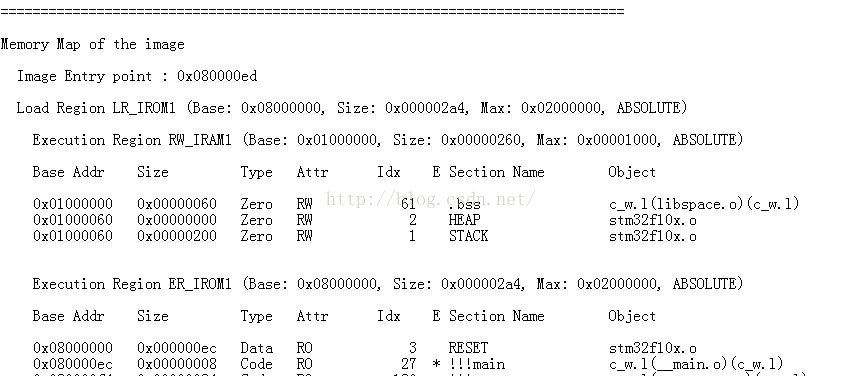Viewport: 842px width, 376px height.
Task: Click the "Load Region LR_IROM1" line
Action: pyautogui.click(x=351, y=109)
